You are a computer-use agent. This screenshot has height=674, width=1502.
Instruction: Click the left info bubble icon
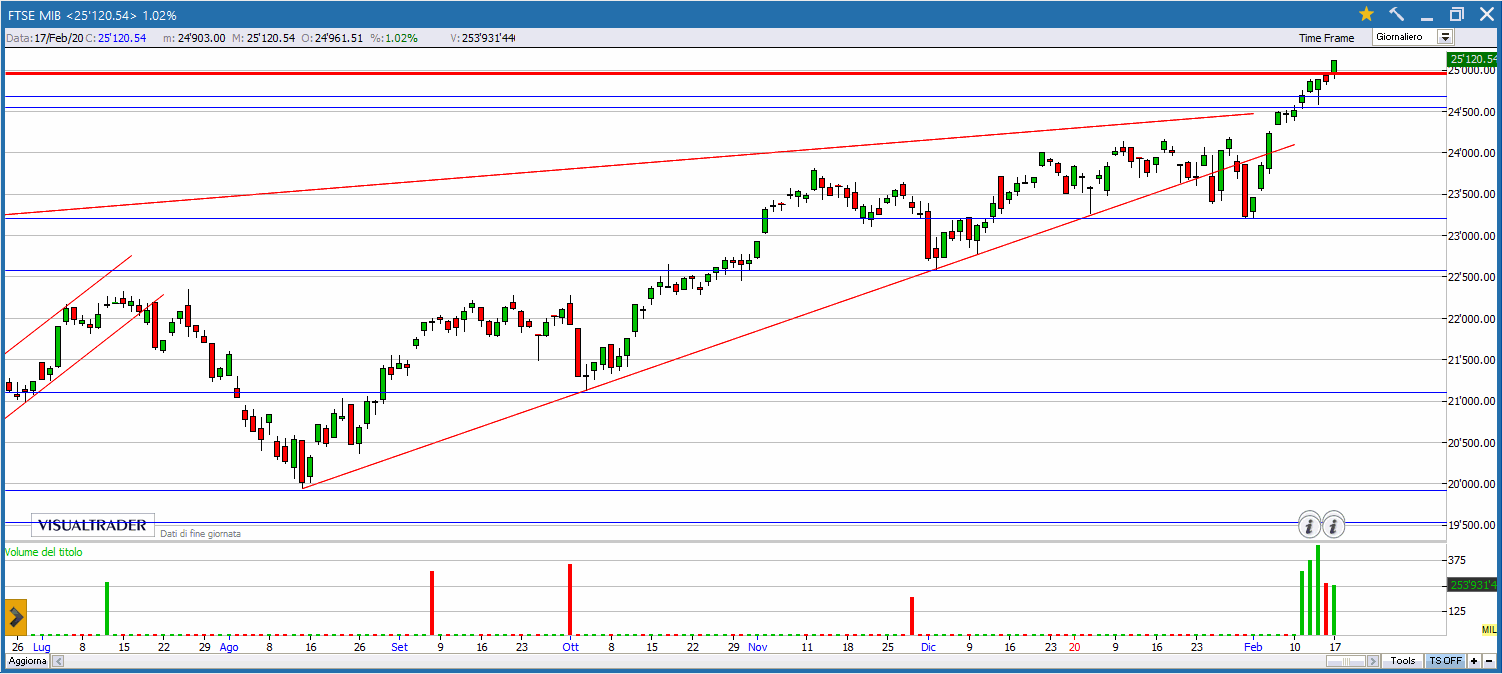(x=1310, y=524)
